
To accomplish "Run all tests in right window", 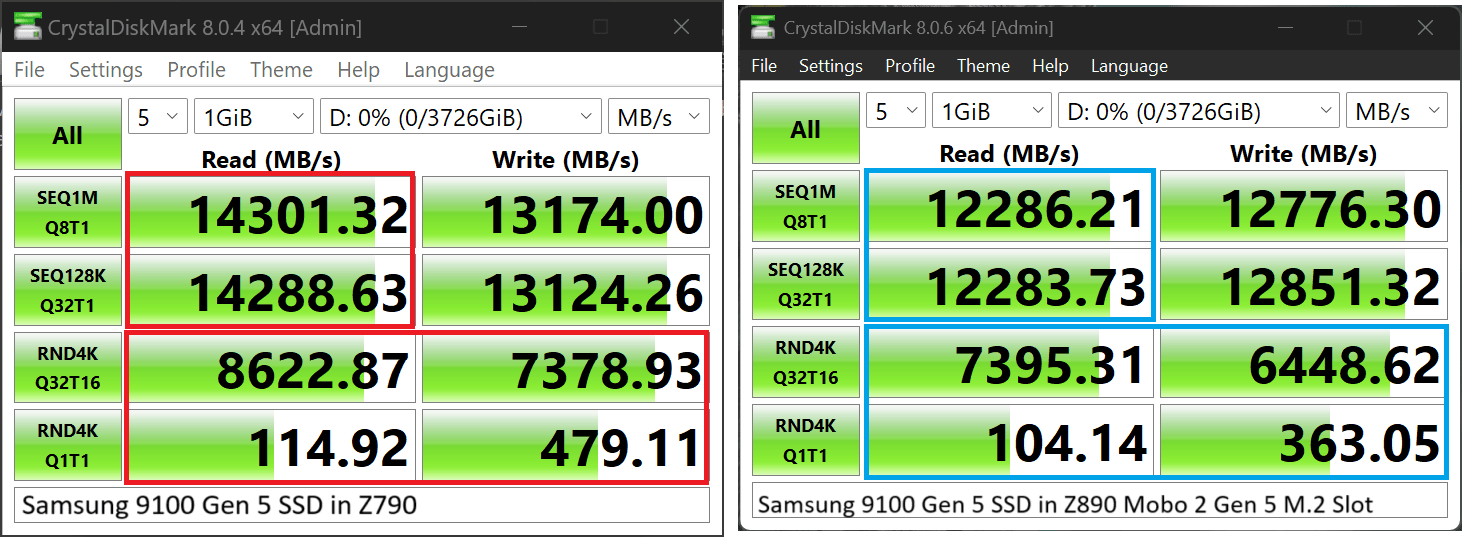I will click(806, 130).
